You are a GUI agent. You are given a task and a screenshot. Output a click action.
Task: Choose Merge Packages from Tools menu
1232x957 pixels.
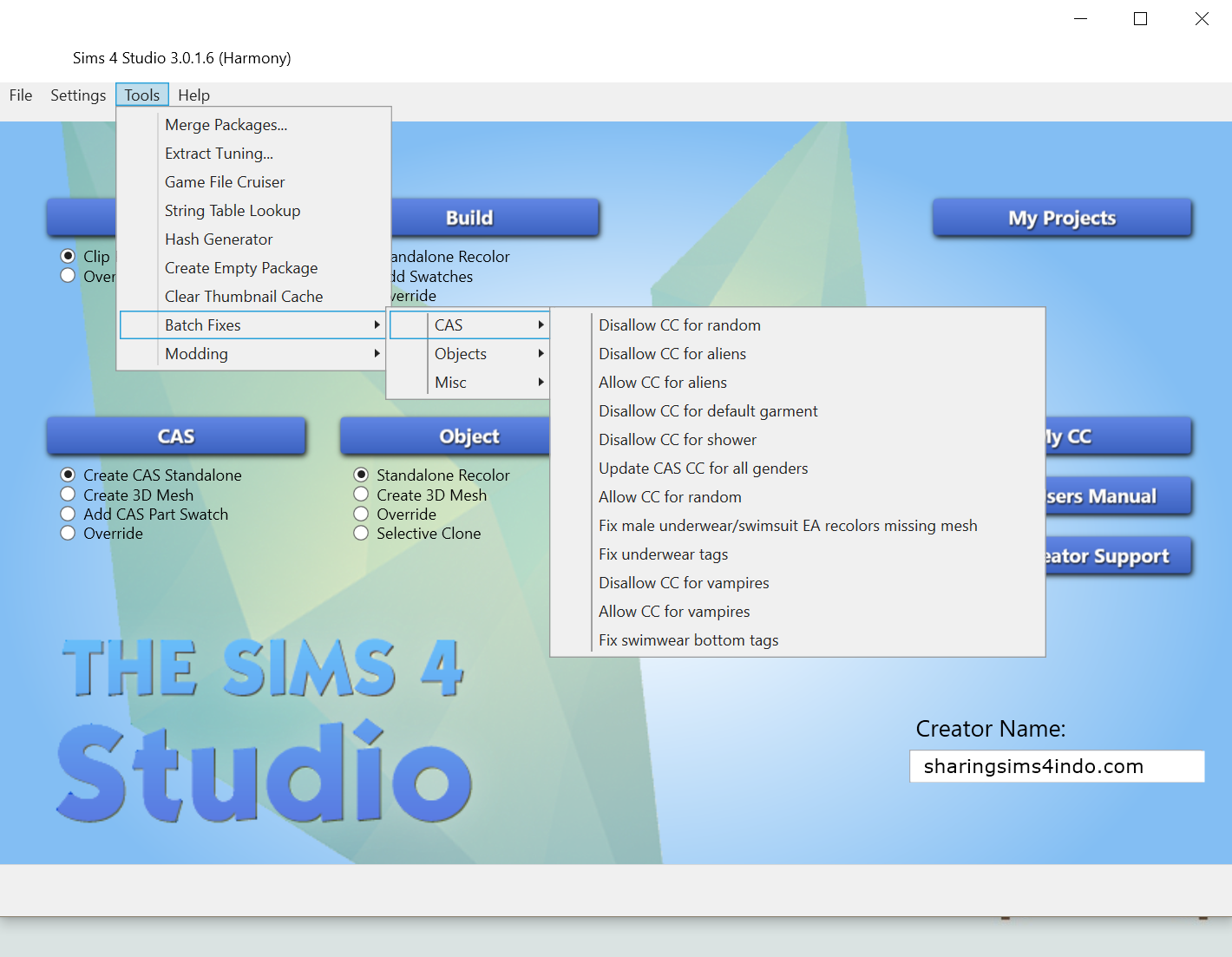click(253, 125)
